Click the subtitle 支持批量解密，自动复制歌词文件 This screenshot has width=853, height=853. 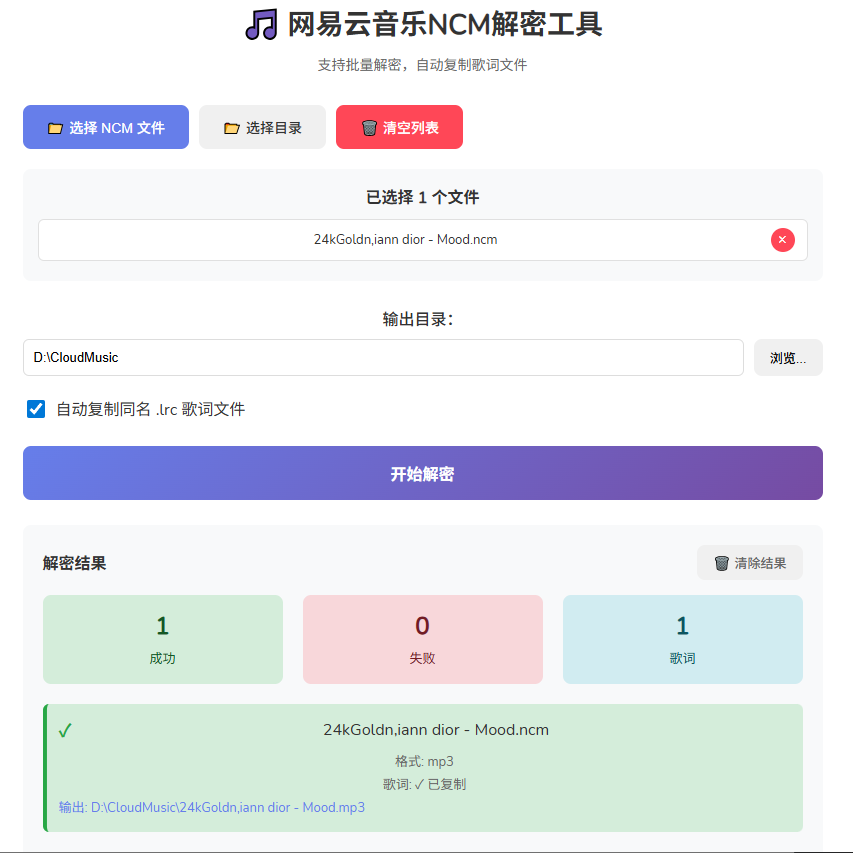click(423, 65)
